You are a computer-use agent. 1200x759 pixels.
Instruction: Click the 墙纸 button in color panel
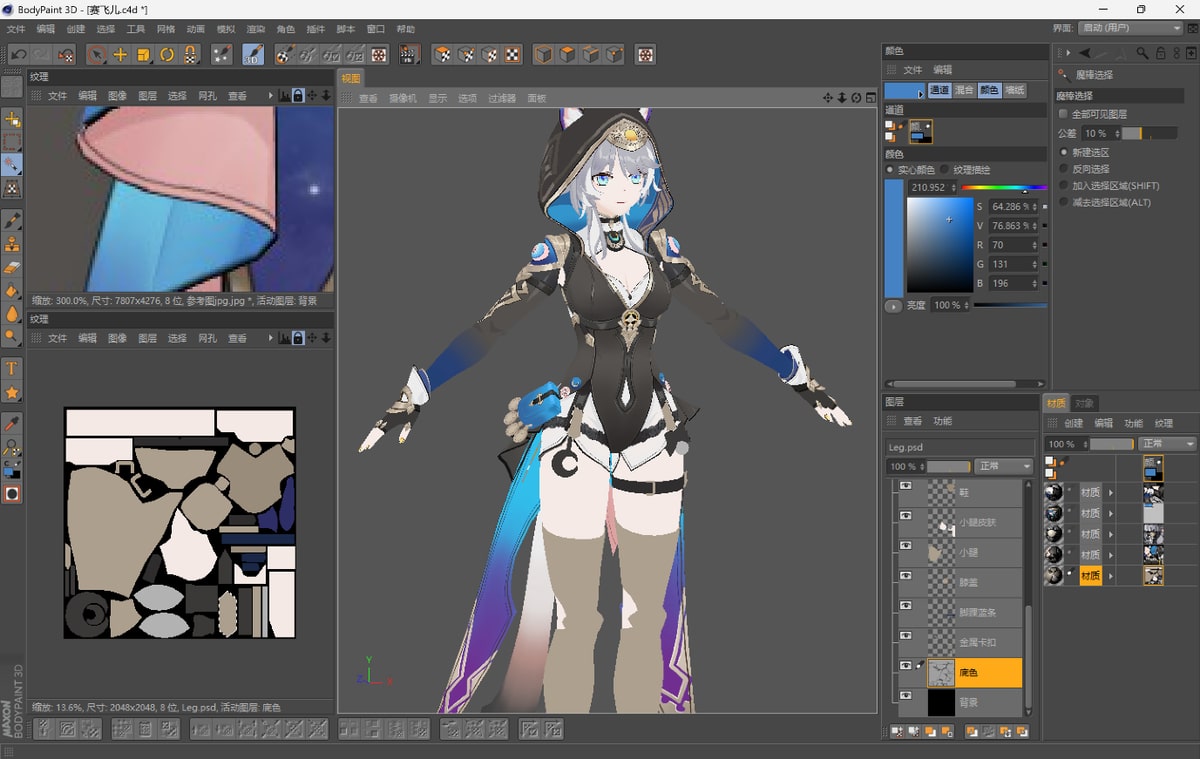click(x=1015, y=90)
